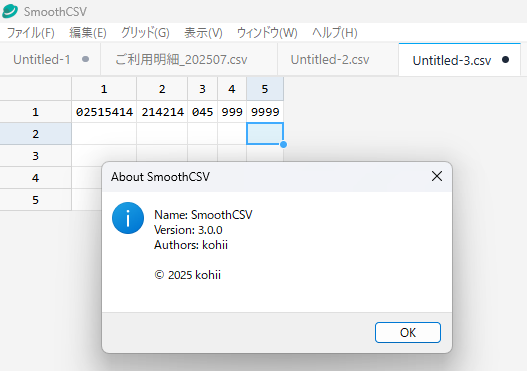Click the OK button

pyautogui.click(x=408, y=332)
